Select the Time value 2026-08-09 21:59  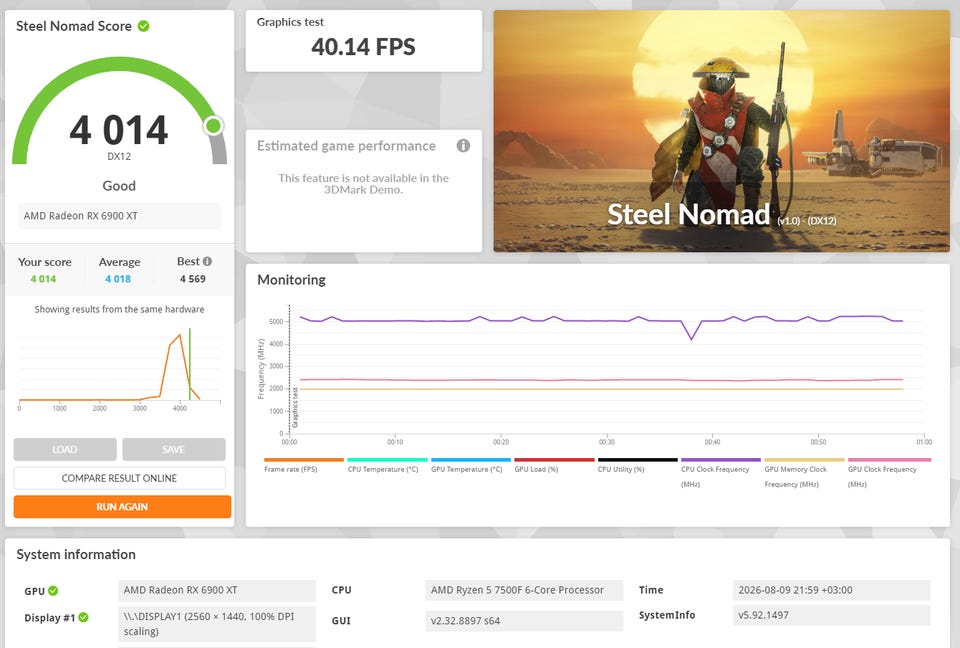coord(831,590)
